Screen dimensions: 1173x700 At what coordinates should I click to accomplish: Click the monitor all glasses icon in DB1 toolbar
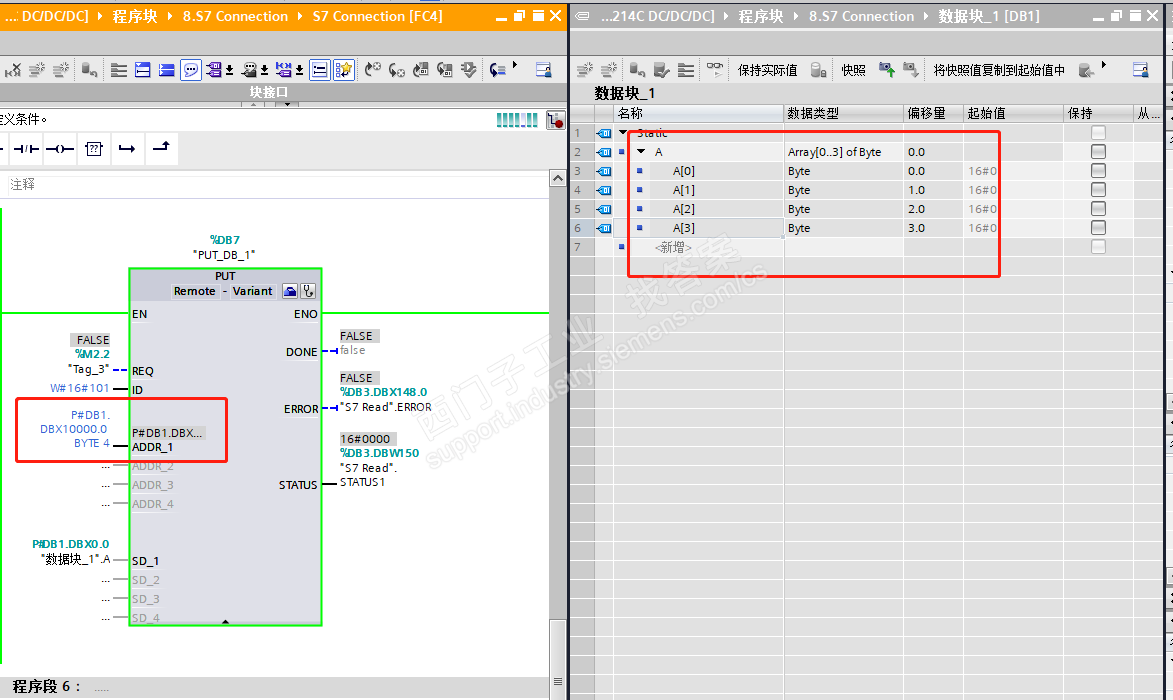(715, 70)
